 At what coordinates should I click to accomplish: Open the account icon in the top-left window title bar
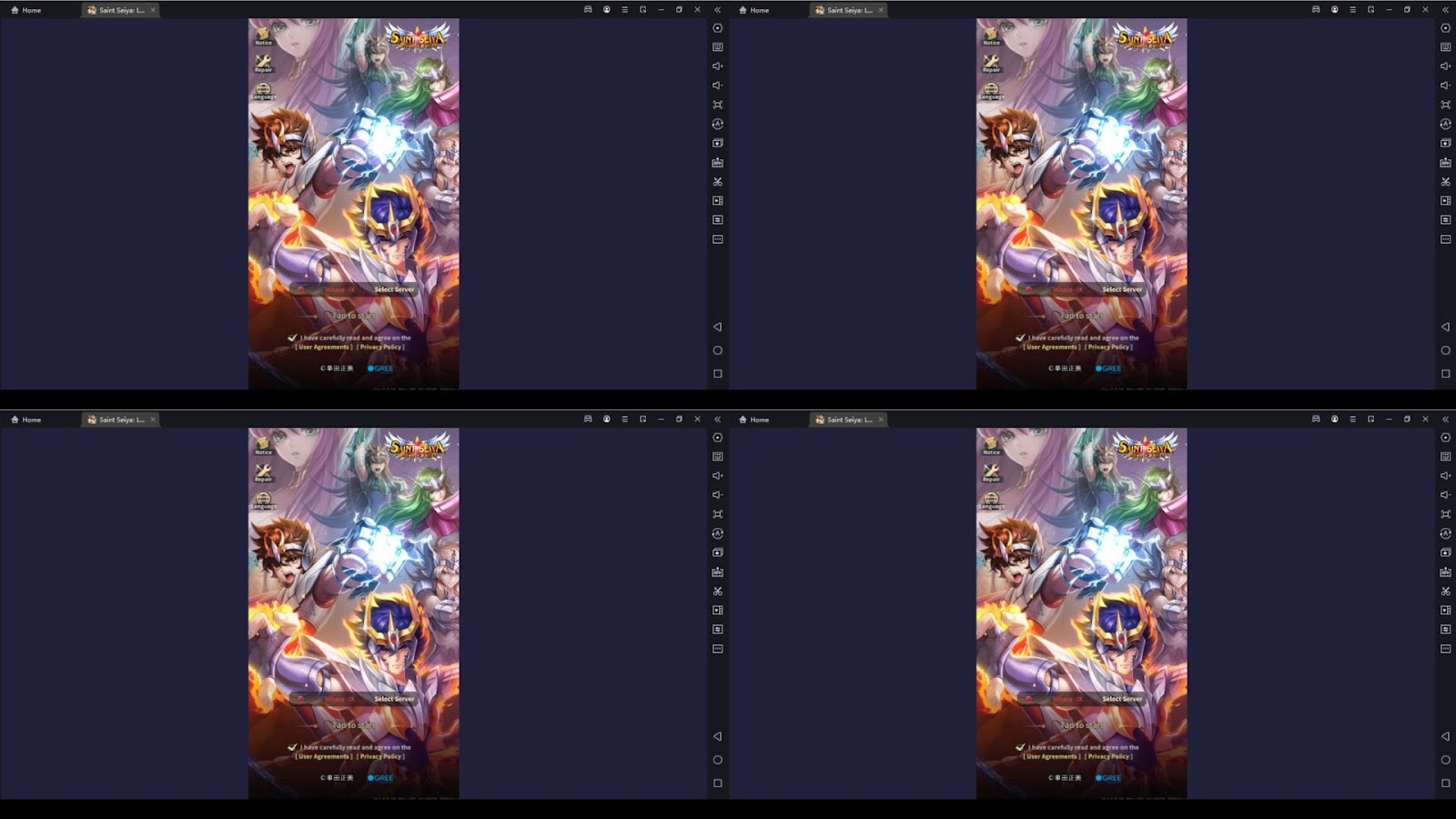click(x=606, y=10)
